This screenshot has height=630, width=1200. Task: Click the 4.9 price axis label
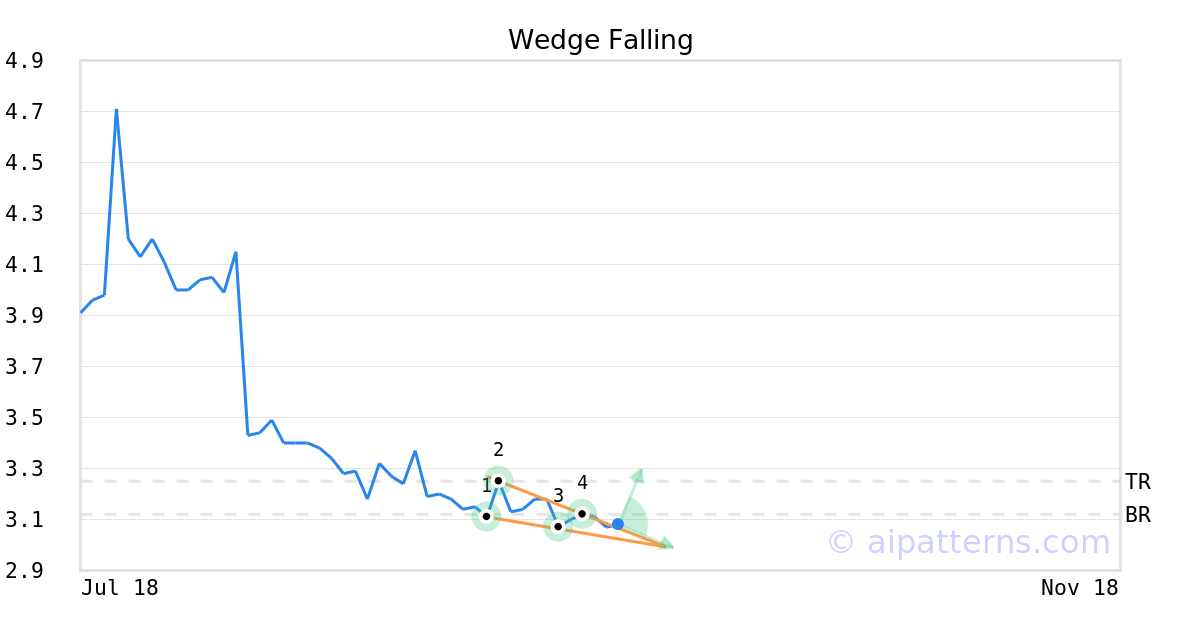(24, 61)
